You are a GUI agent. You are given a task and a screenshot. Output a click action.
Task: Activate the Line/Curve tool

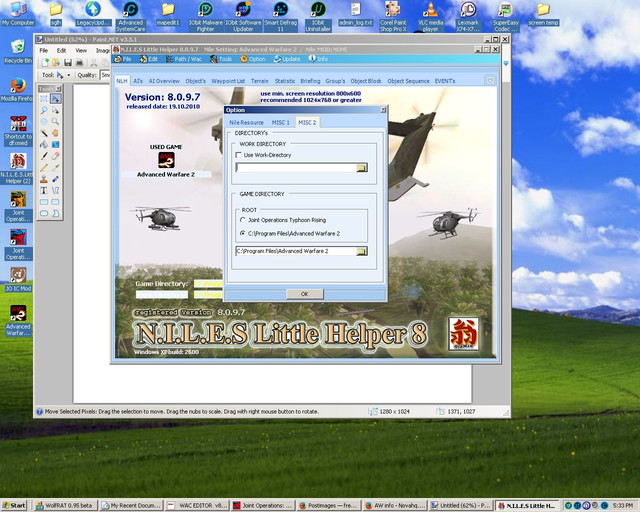point(55,190)
